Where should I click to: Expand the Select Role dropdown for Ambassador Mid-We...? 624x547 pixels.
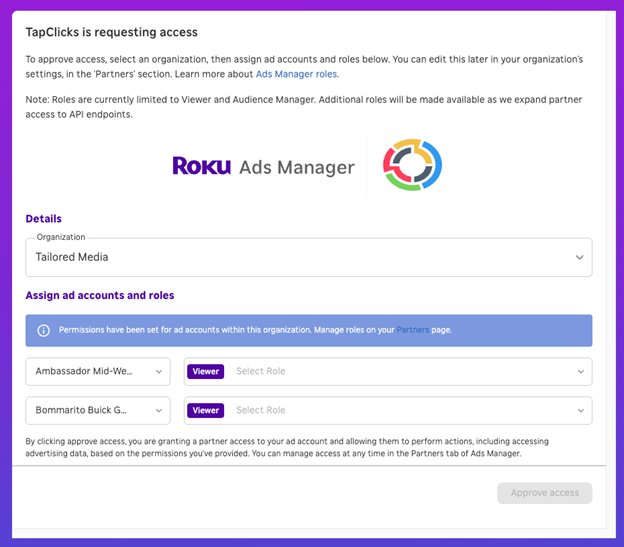(388, 372)
